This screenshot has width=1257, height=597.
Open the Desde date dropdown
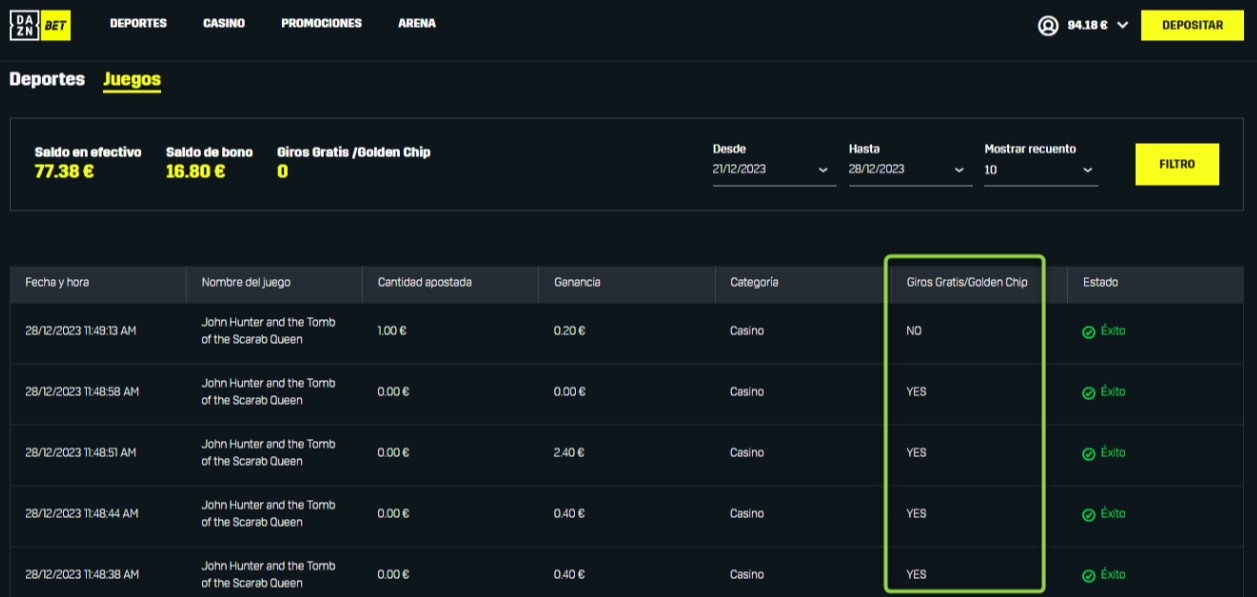(x=774, y=170)
